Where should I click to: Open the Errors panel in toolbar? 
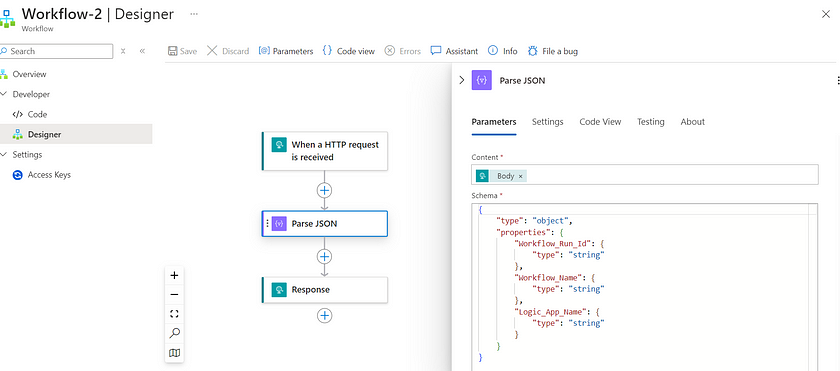(403, 51)
